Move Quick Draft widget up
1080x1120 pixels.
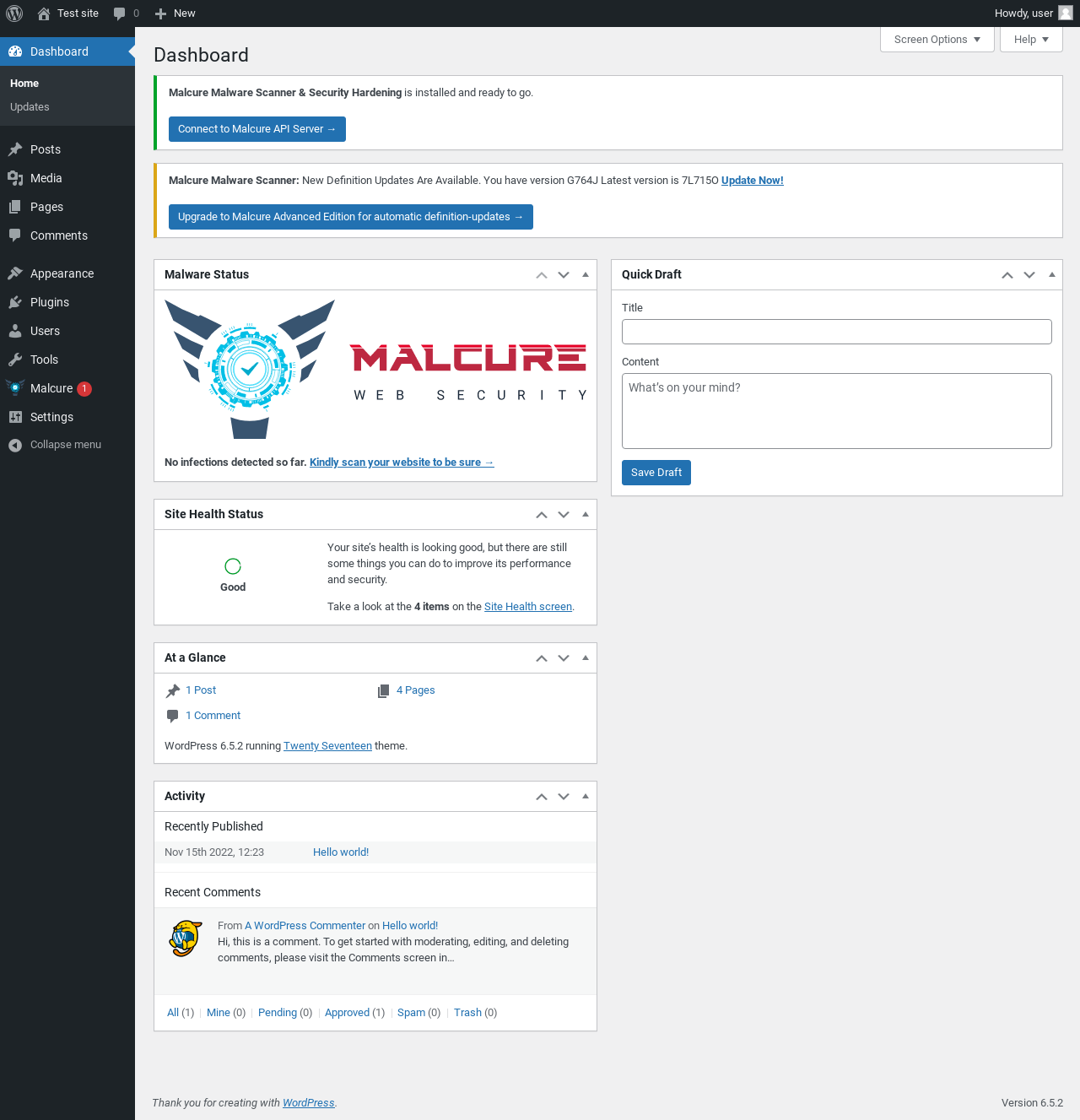[1007, 275]
